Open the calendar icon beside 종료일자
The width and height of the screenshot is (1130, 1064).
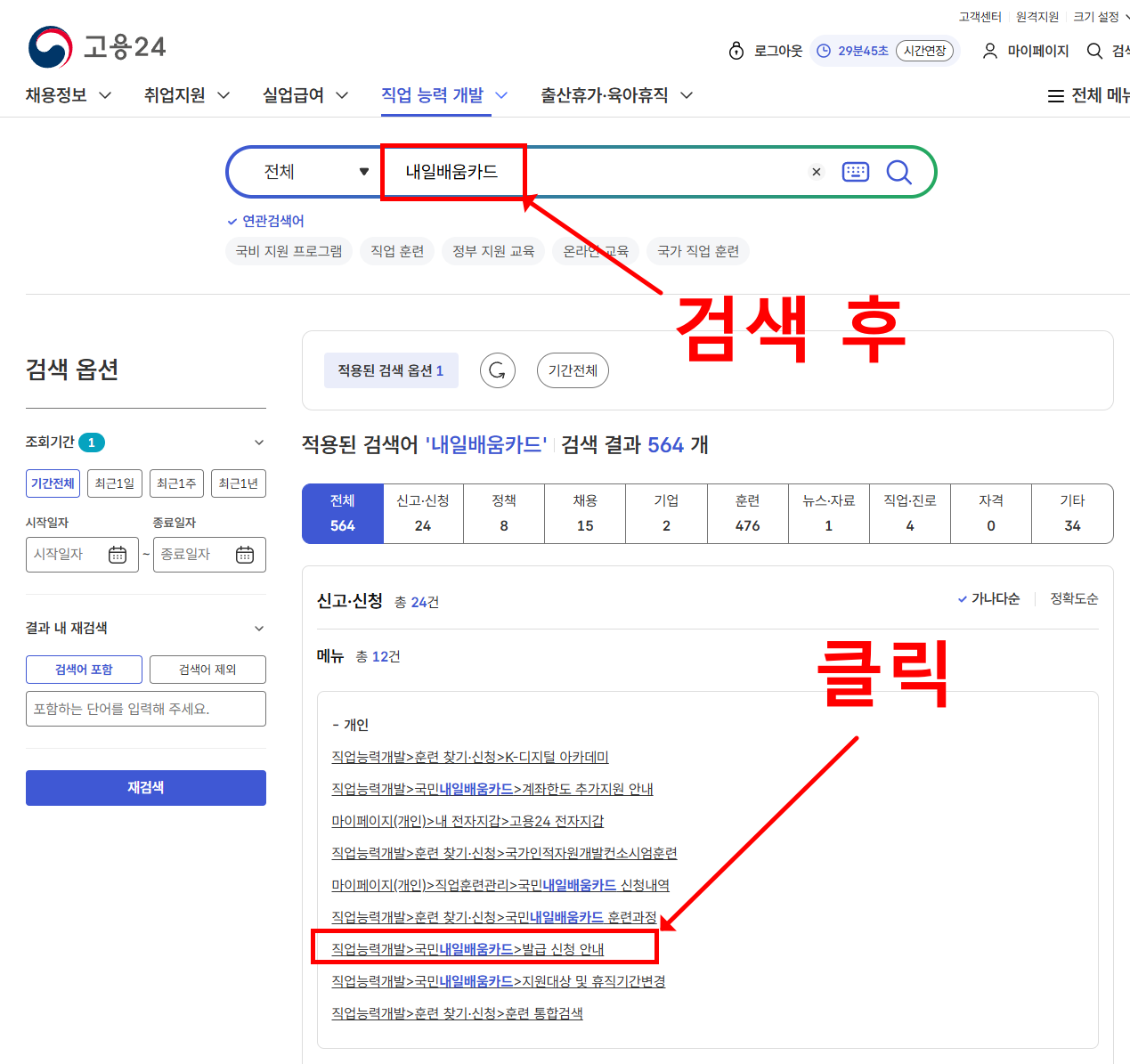tap(246, 554)
